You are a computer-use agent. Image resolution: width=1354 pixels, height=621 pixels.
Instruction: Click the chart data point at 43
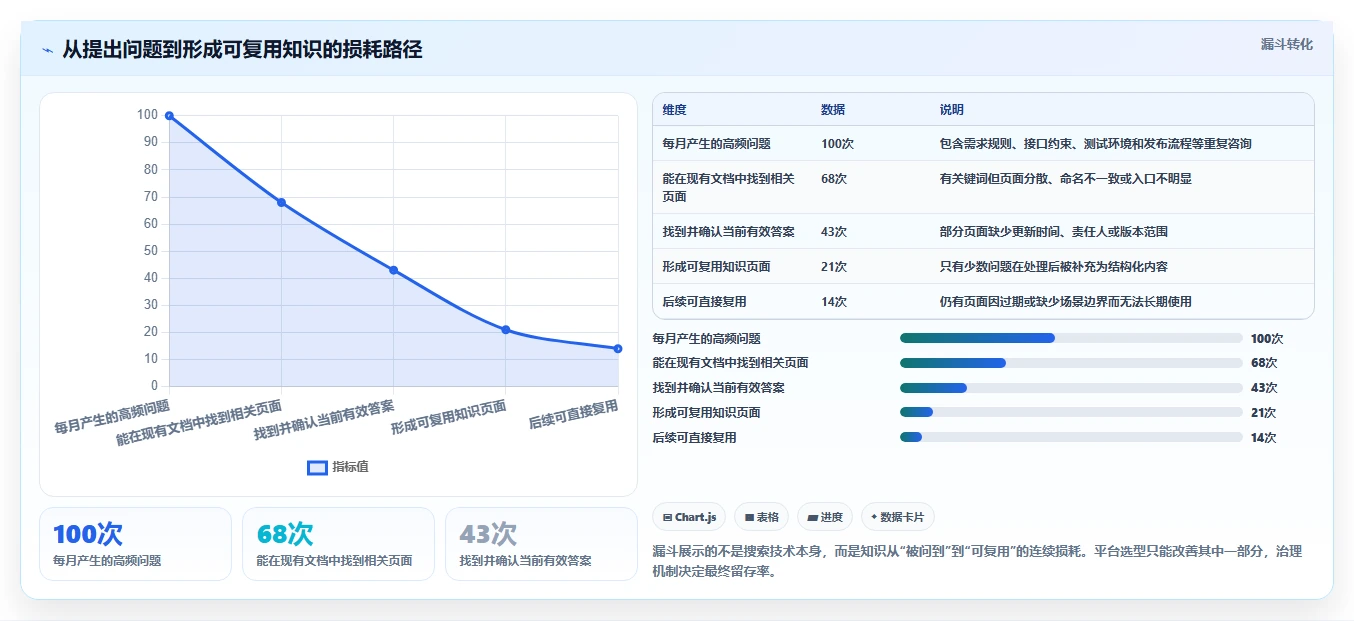click(x=393, y=270)
